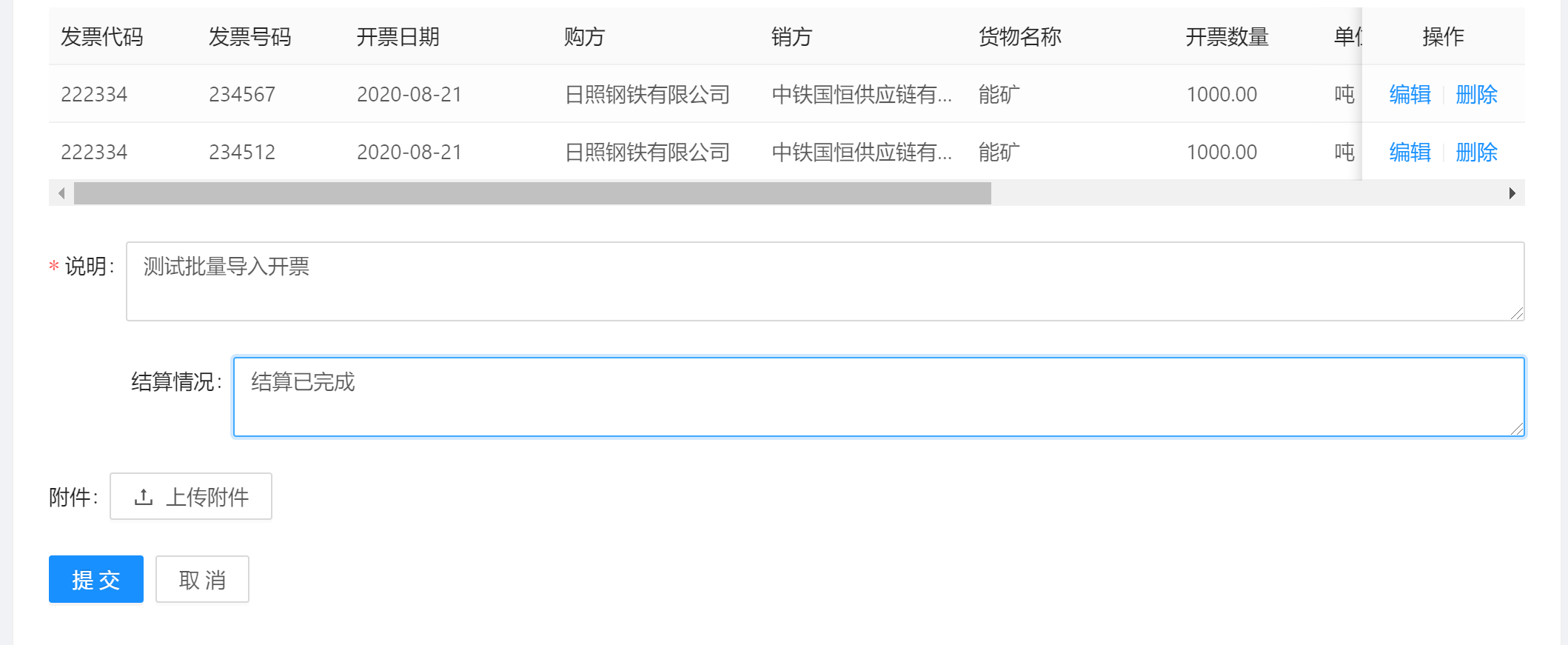This screenshot has width=1568, height=645.
Task: Click the 操作 column header
Action: click(x=1444, y=36)
